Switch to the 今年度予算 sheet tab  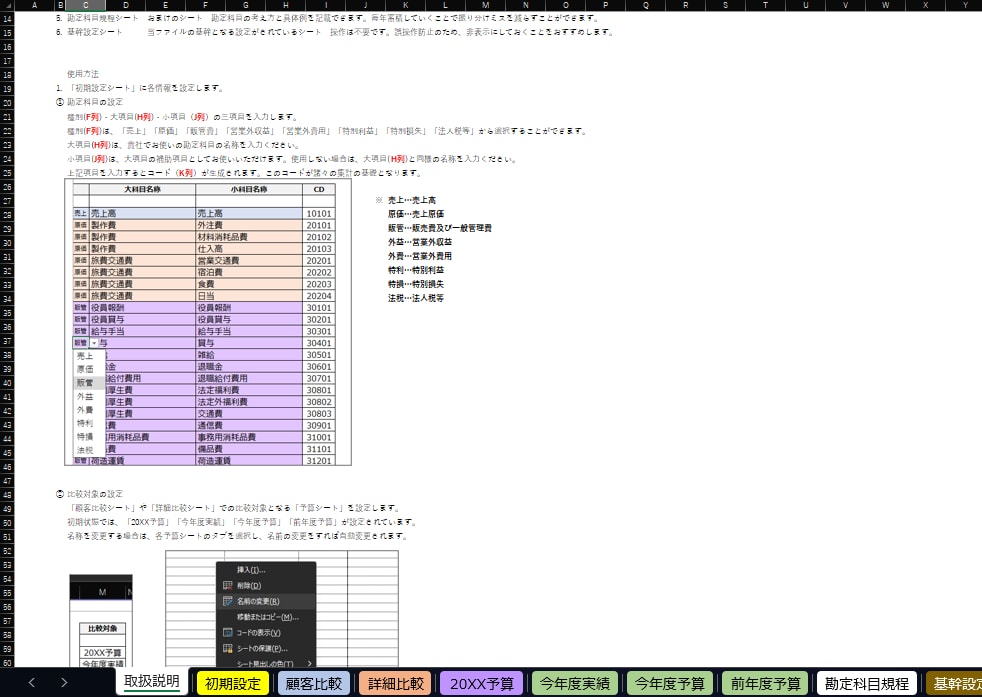pyautogui.click(x=670, y=683)
